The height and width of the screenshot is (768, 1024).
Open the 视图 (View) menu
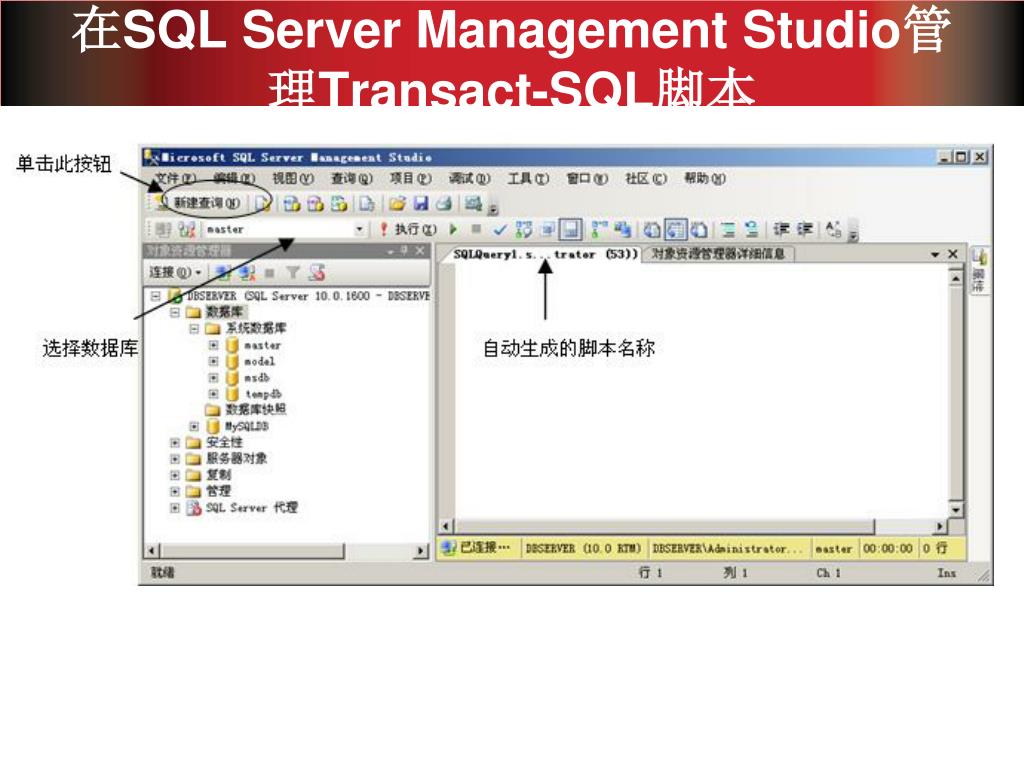pos(293,178)
